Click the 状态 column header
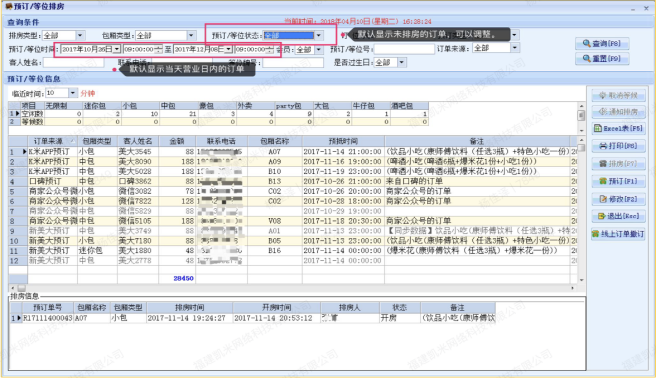The image size is (656, 378). click(400, 308)
